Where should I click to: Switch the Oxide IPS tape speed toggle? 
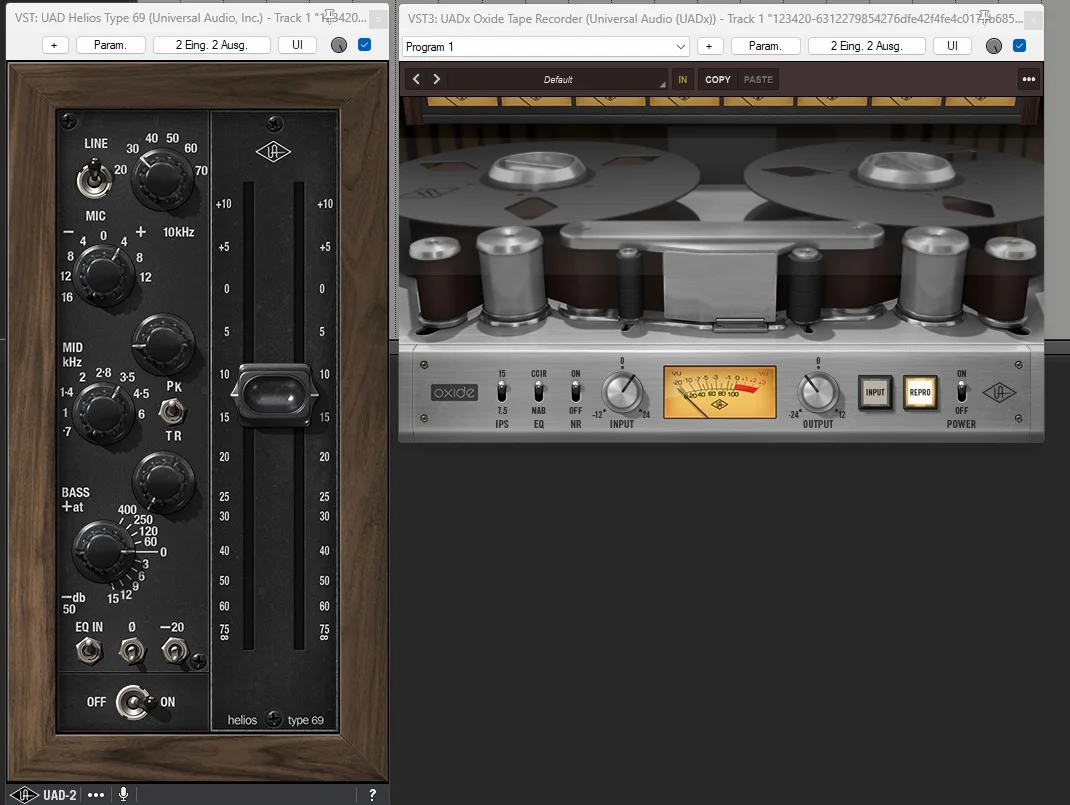pyautogui.click(x=502, y=392)
